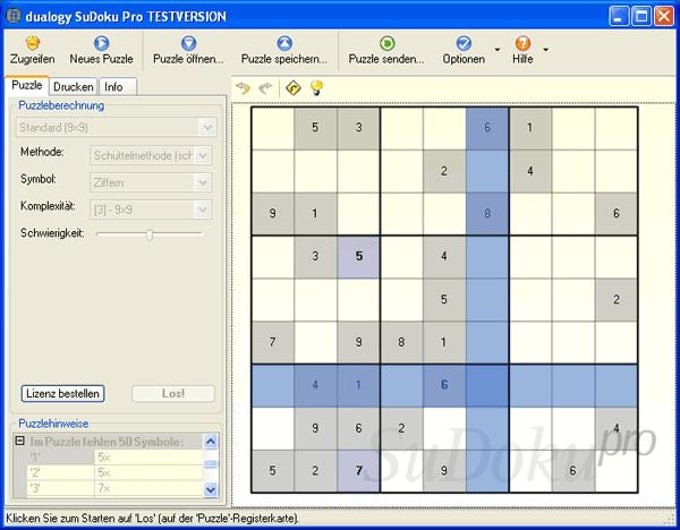Select the bold 7 cell in bottom row

359,471
